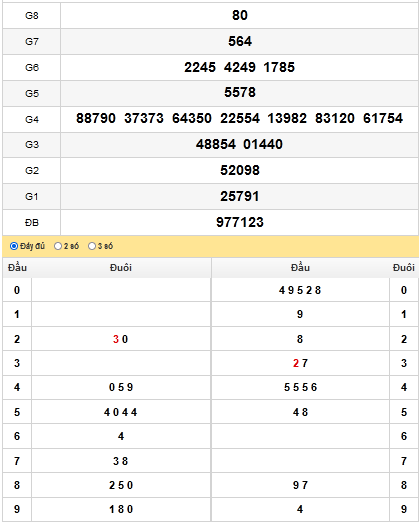Click head values '9 7' for tail 8
This screenshot has height=523, width=419.
point(300,485)
